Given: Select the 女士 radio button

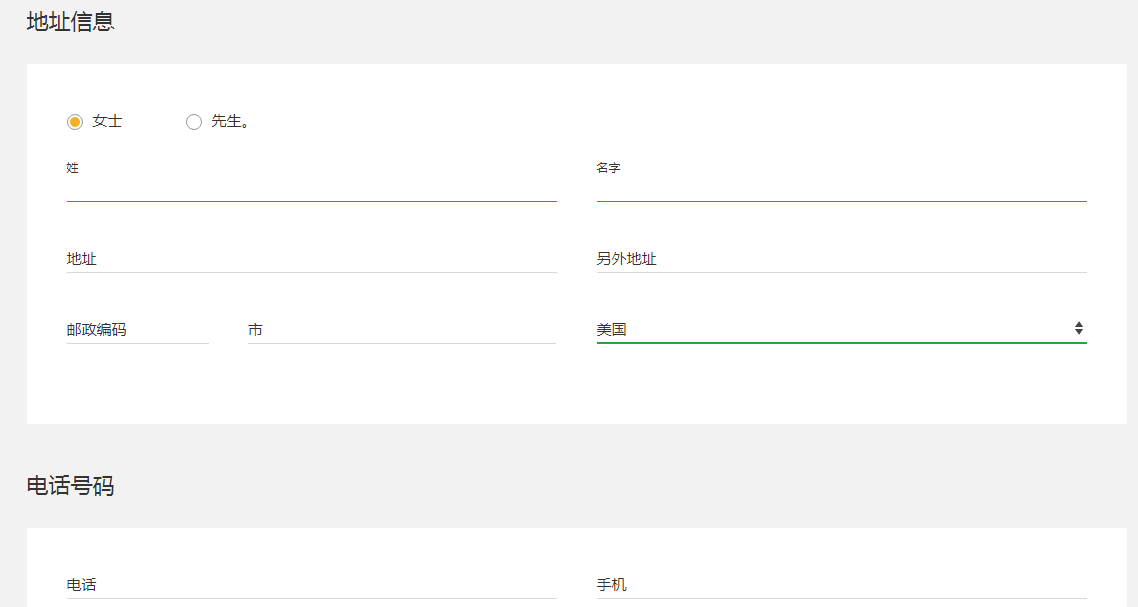Looking at the screenshot, I should 75,122.
